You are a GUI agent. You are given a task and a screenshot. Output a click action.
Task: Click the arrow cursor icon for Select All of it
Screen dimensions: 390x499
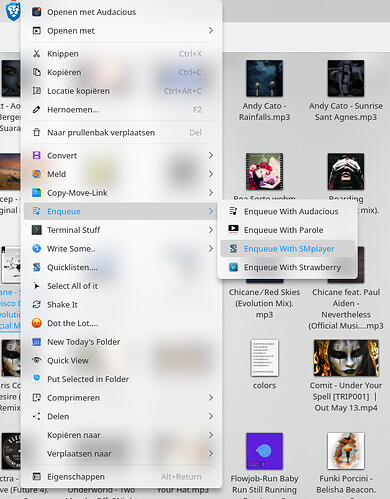[37, 286]
